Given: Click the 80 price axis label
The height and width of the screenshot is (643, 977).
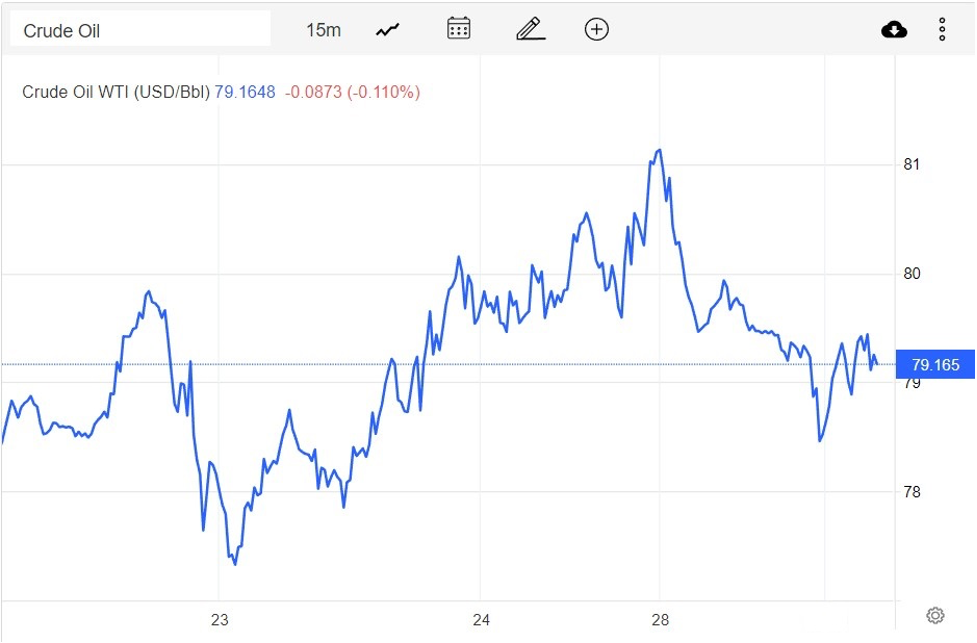Looking at the screenshot, I should pyautogui.click(x=912, y=274).
